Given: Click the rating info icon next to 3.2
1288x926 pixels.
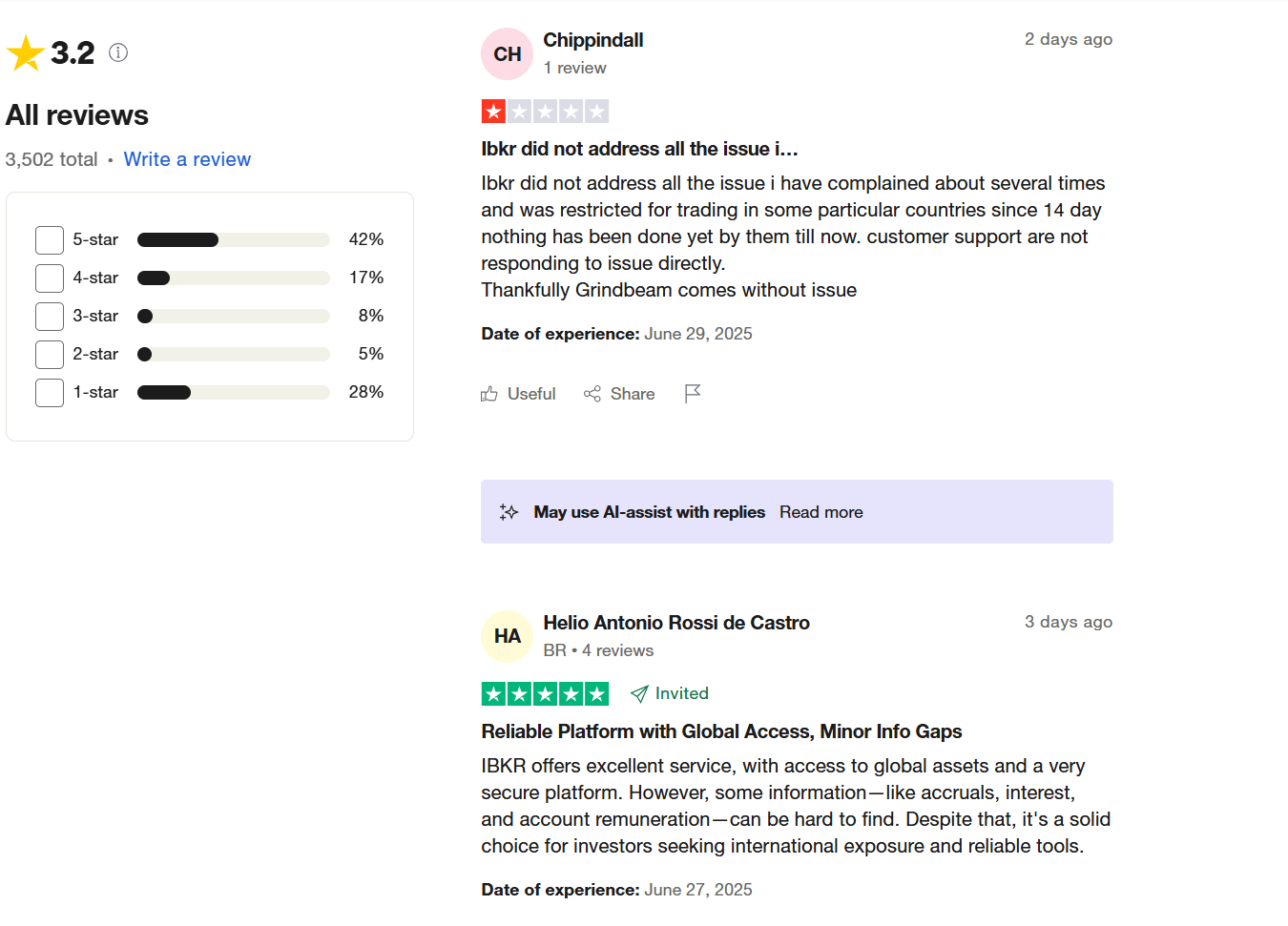Looking at the screenshot, I should (118, 52).
